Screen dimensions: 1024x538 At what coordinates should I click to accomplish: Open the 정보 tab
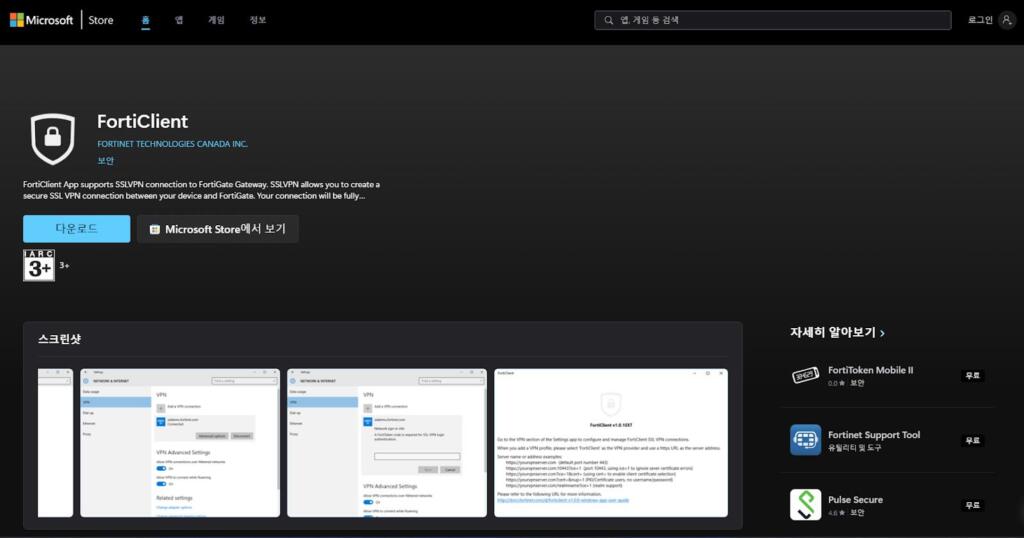[x=258, y=20]
